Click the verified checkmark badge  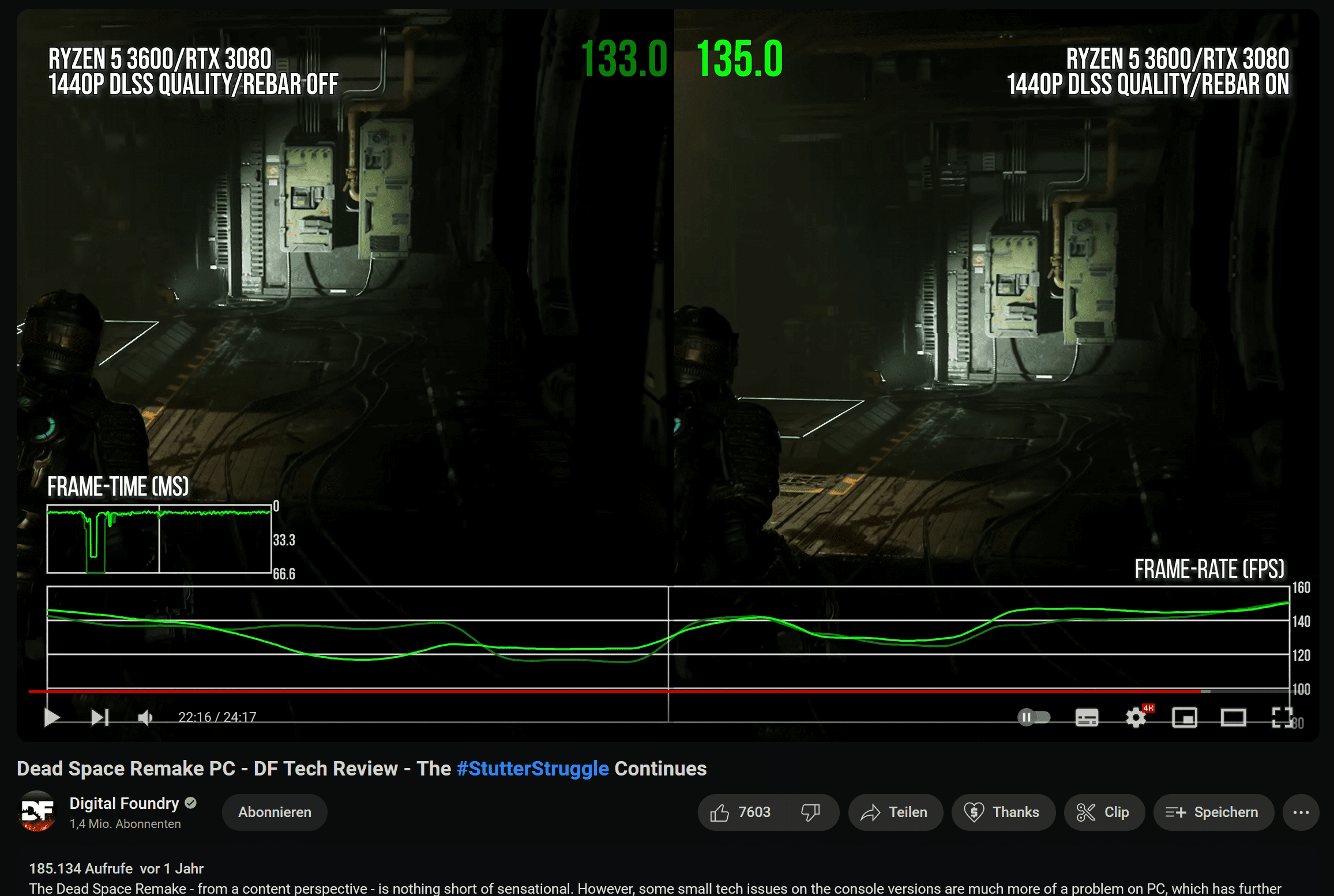(191, 803)
